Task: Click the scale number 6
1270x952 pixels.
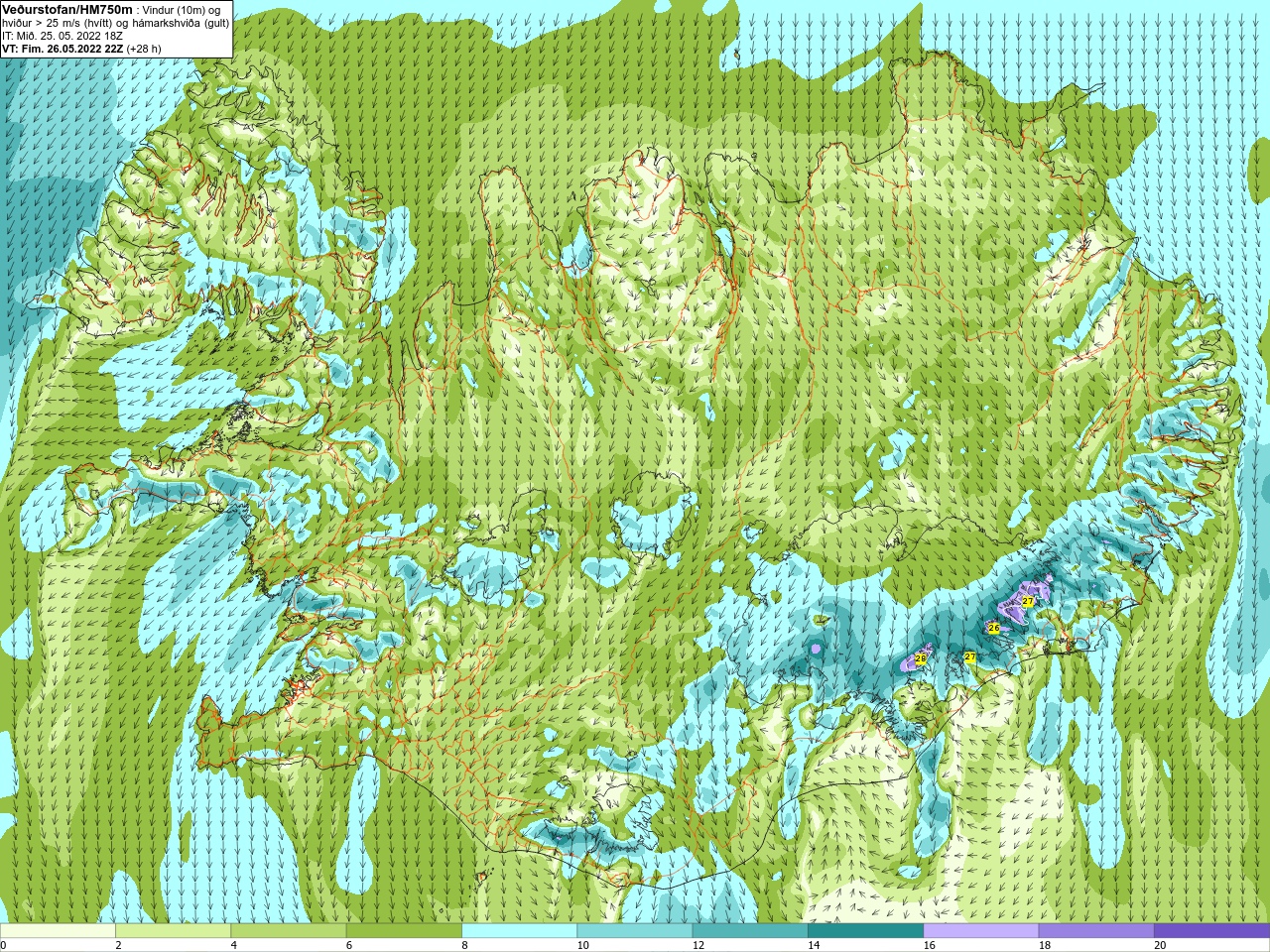Action: pos(349,945)
